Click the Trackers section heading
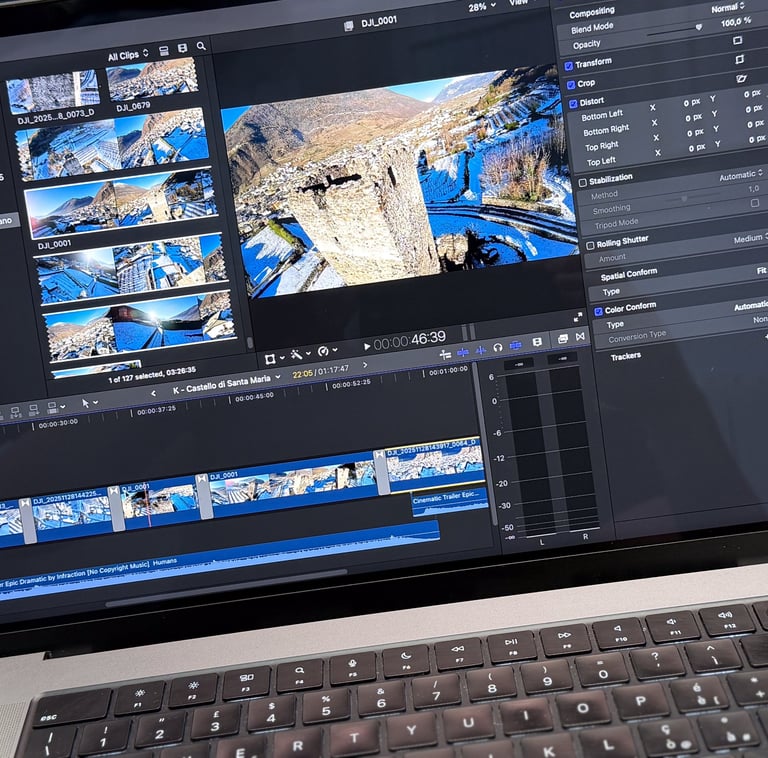This screenshot has height=758, width=768. [x=625, y=356]
